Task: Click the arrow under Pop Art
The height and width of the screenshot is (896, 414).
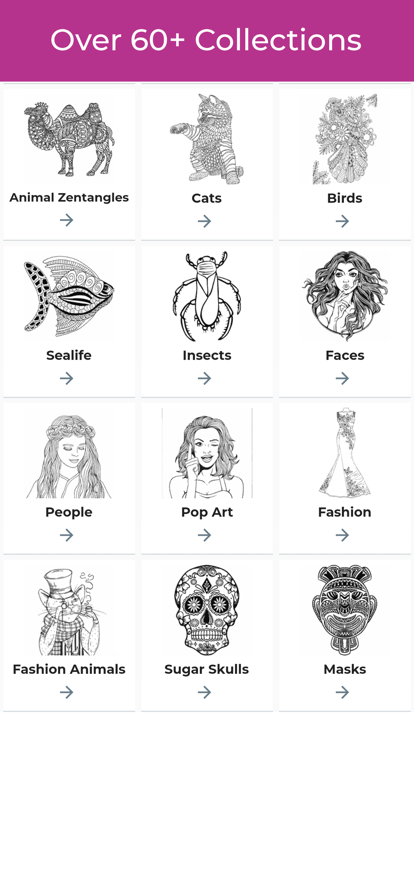Action: (x=205, y=535)
